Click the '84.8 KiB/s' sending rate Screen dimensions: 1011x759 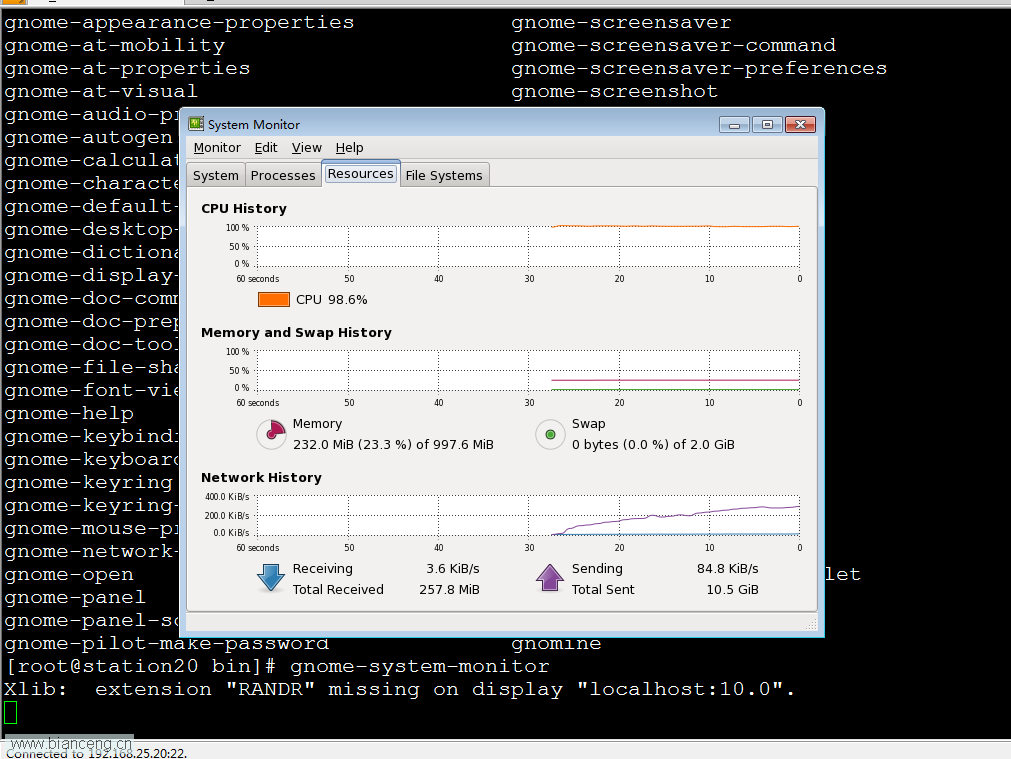727,569
